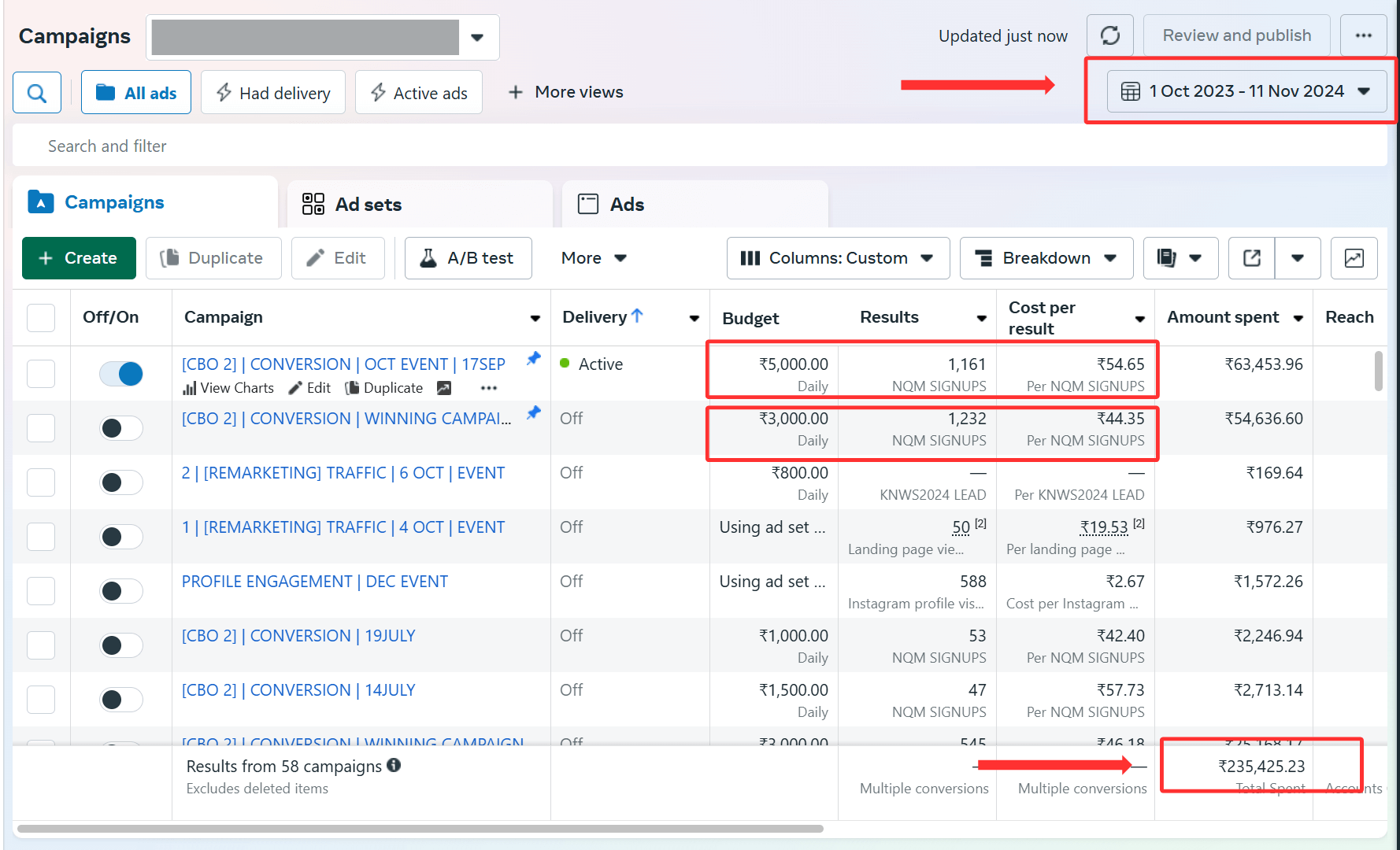Tick the select-all campaigns header checkbox
Screen dimensions: 1400x850
tap(41, 318)
